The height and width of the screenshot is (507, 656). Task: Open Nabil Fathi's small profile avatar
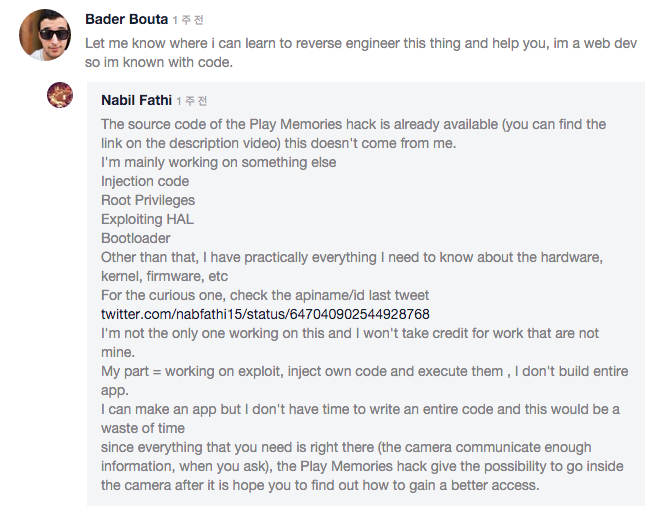pyautogui.click(x=60, y=96)
